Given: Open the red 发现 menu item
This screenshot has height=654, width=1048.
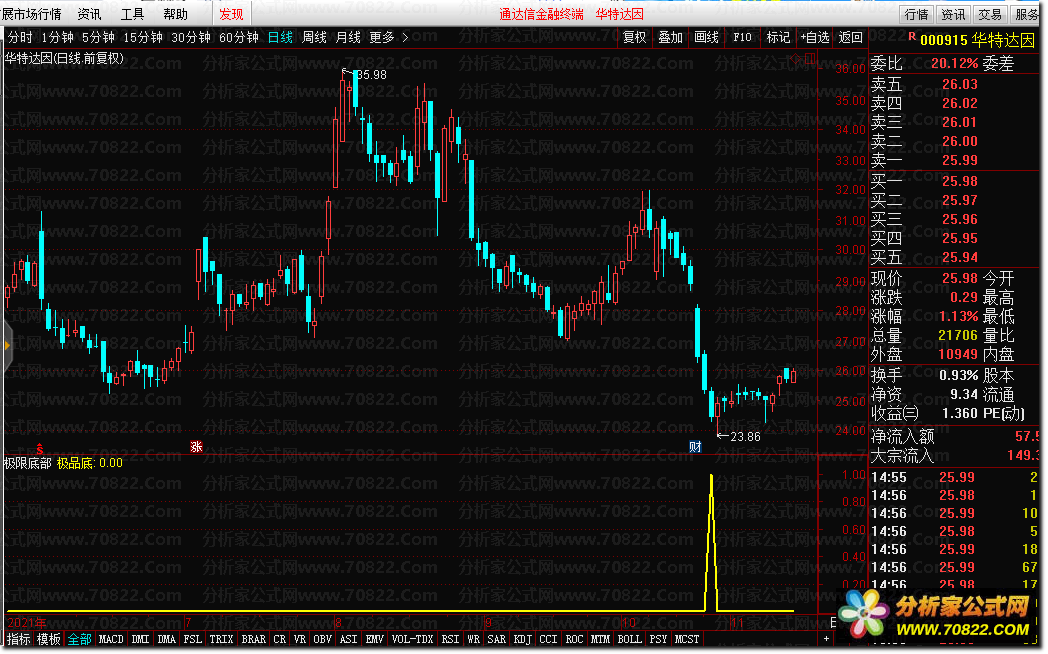Looking at the screenshot, I should tap(231, 14).
